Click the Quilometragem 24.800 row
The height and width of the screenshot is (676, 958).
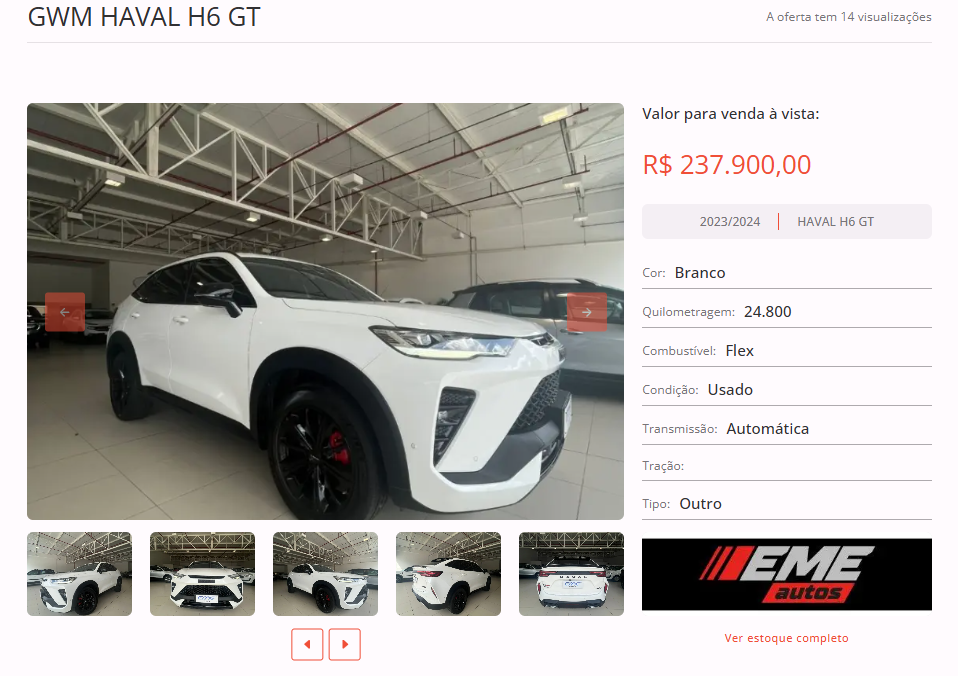pyautogui.click(x=786, y=312)
